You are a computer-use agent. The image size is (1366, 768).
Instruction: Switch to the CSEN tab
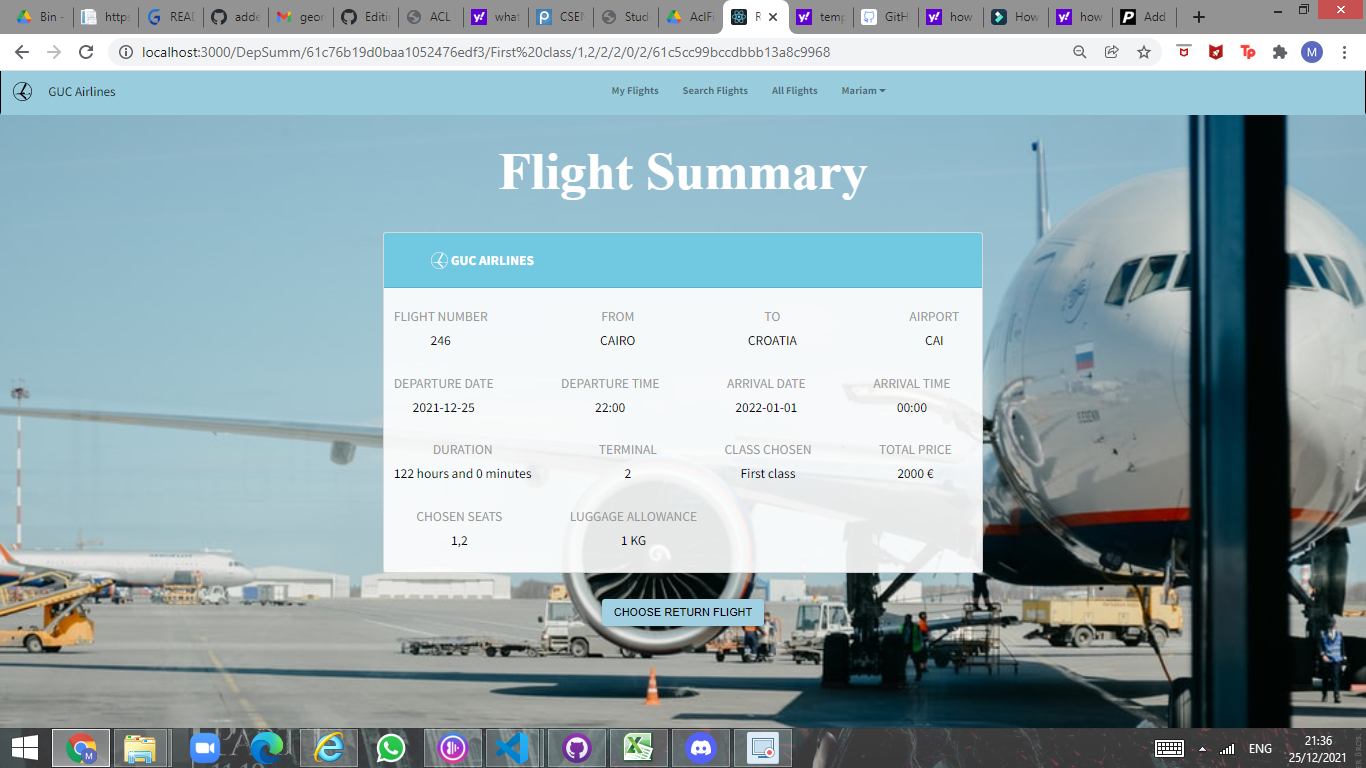(560, 17)
